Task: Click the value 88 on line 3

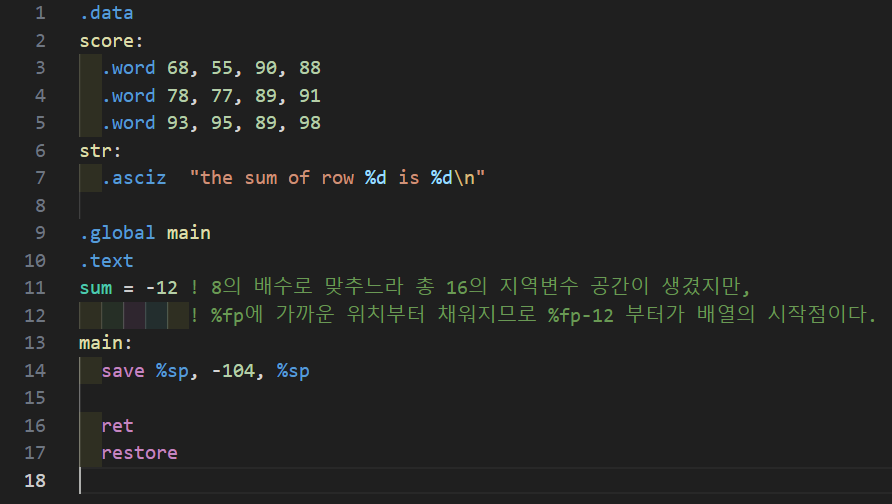Action: tap(310, 68)
